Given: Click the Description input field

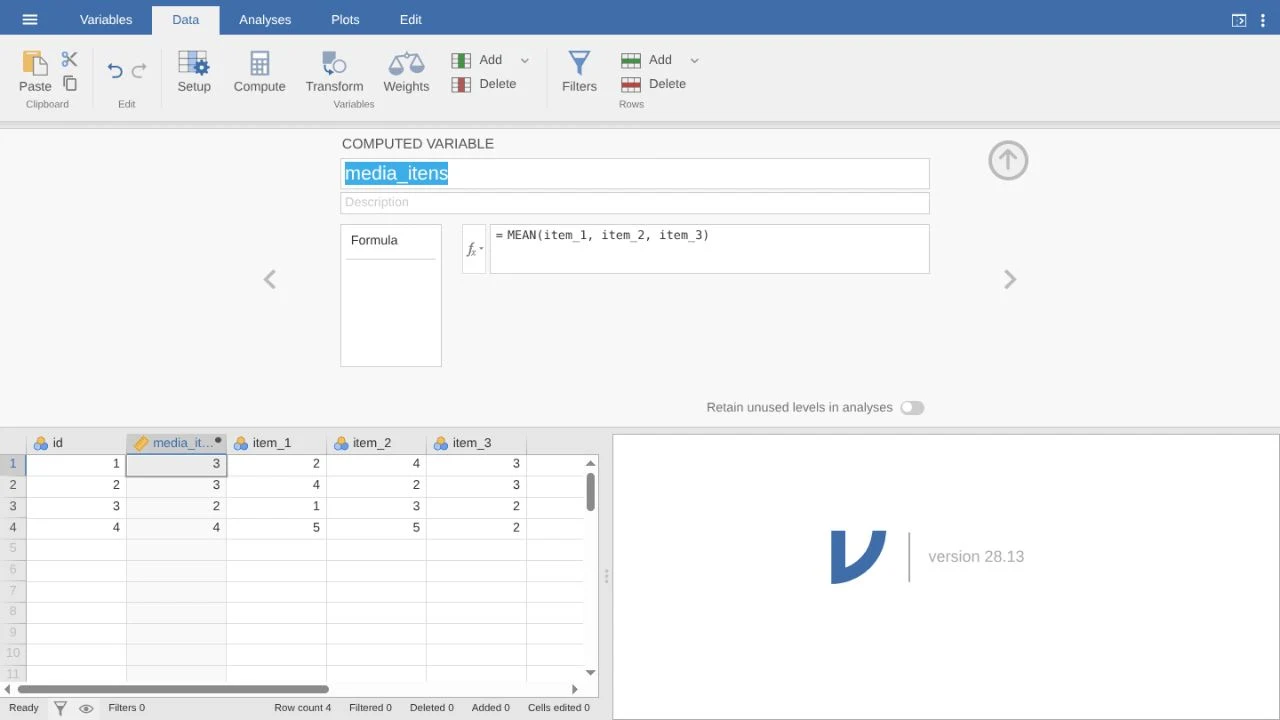Looking at the screenshot, I should pyautogui.click(x=635, y=202).
